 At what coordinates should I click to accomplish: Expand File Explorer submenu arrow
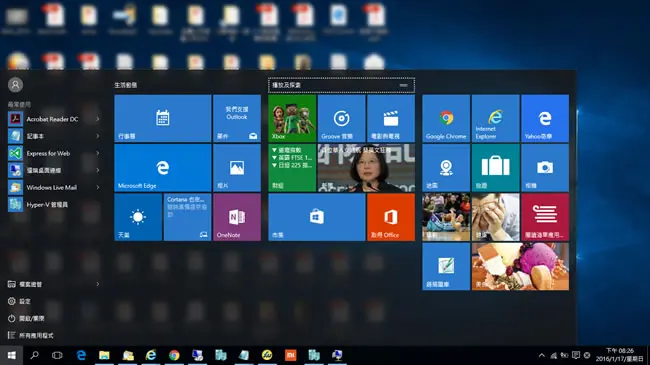tap(98, 284)
